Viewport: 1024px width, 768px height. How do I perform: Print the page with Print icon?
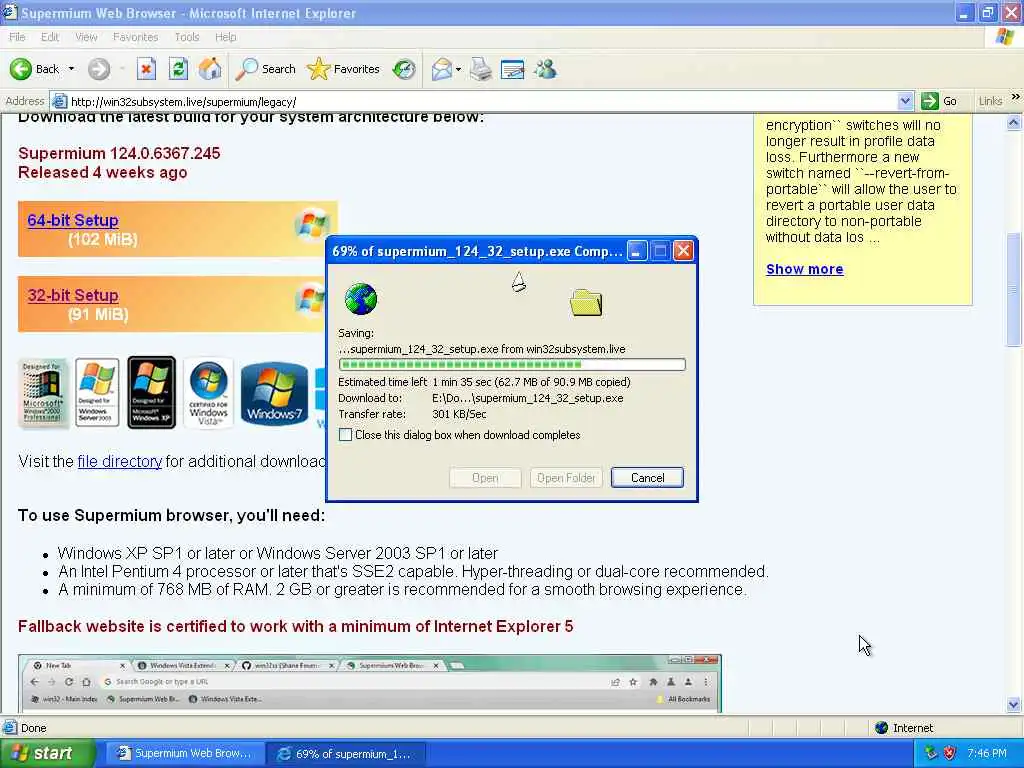click(481, 69)
